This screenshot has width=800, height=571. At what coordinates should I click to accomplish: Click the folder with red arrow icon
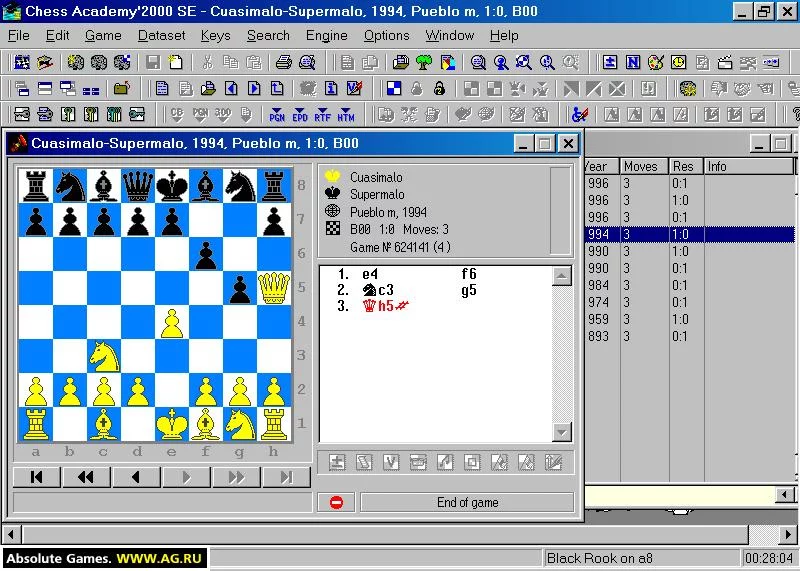point(121,88)
